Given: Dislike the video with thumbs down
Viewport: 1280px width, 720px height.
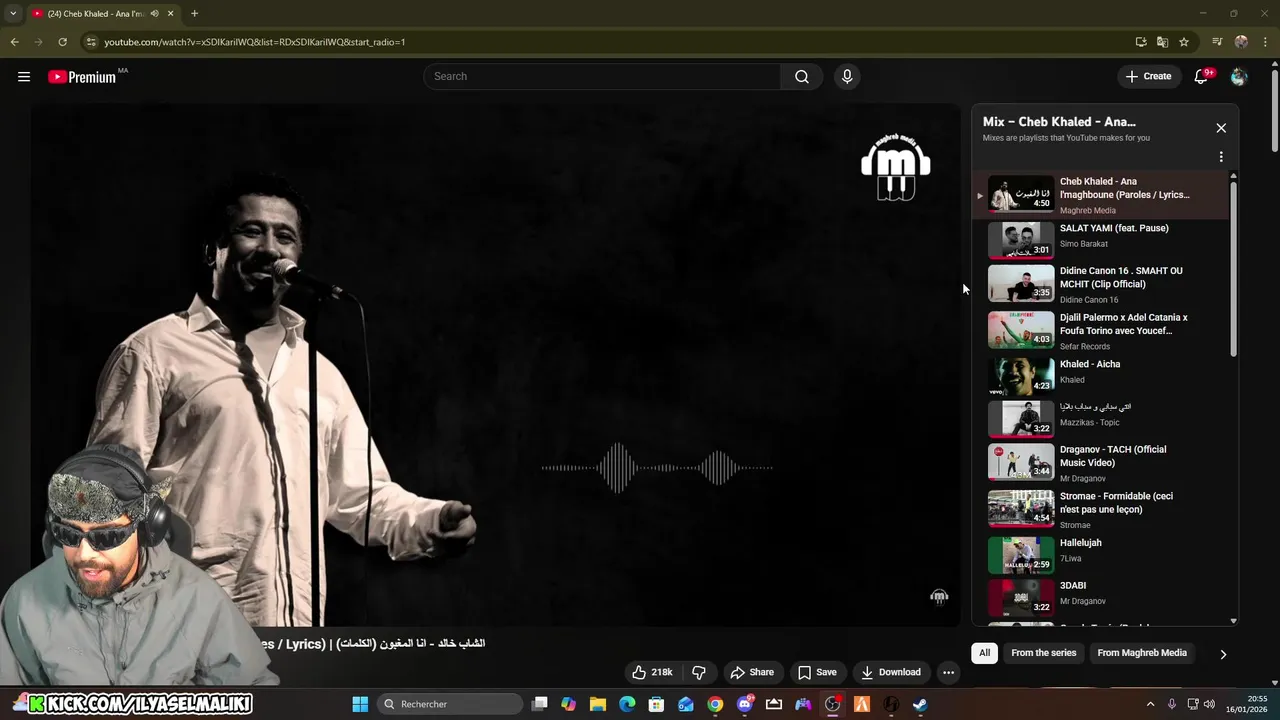Looking at the screenshot, I should [x=699, y=672].
